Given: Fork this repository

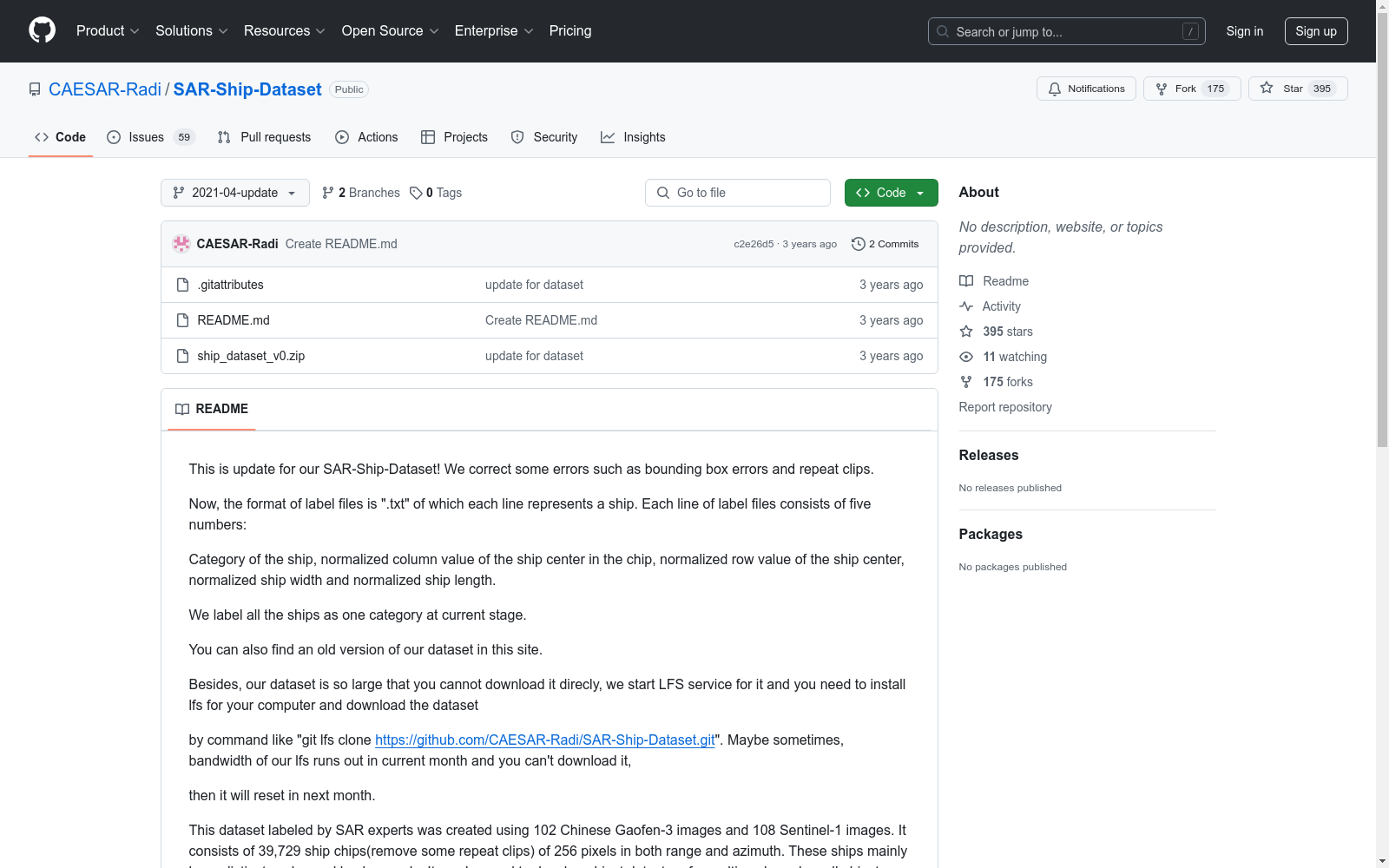Looking at the screenshot, I should click(1192, 89).
